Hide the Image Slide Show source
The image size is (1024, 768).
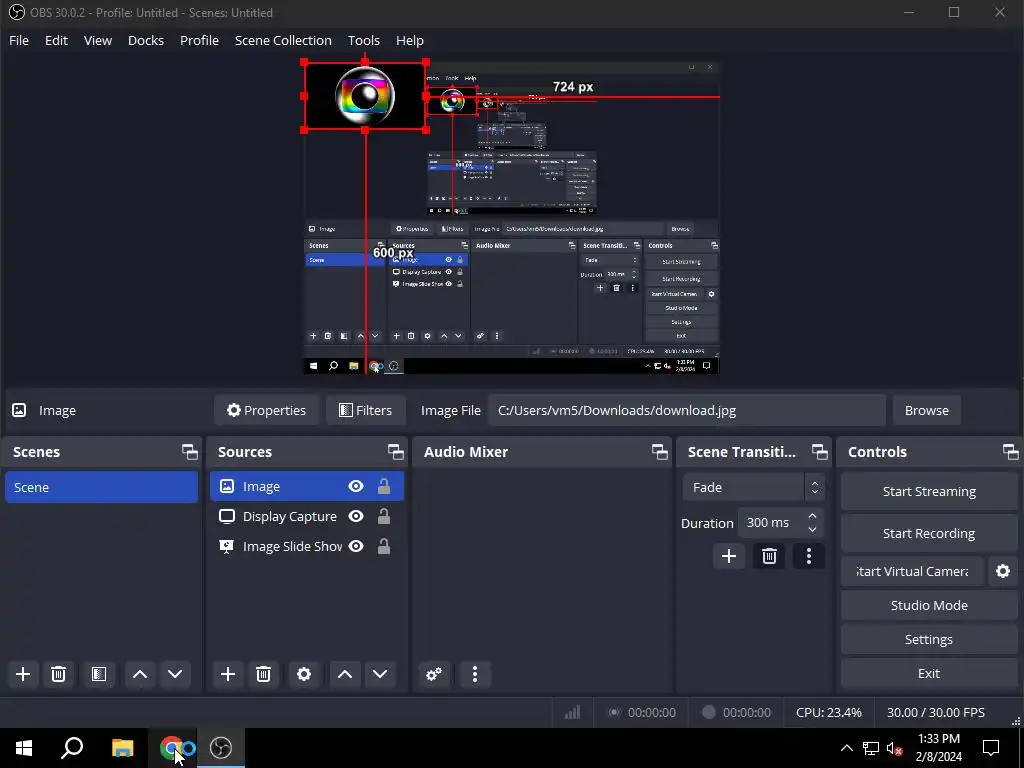pyautogui.click(x=356, y=546)
